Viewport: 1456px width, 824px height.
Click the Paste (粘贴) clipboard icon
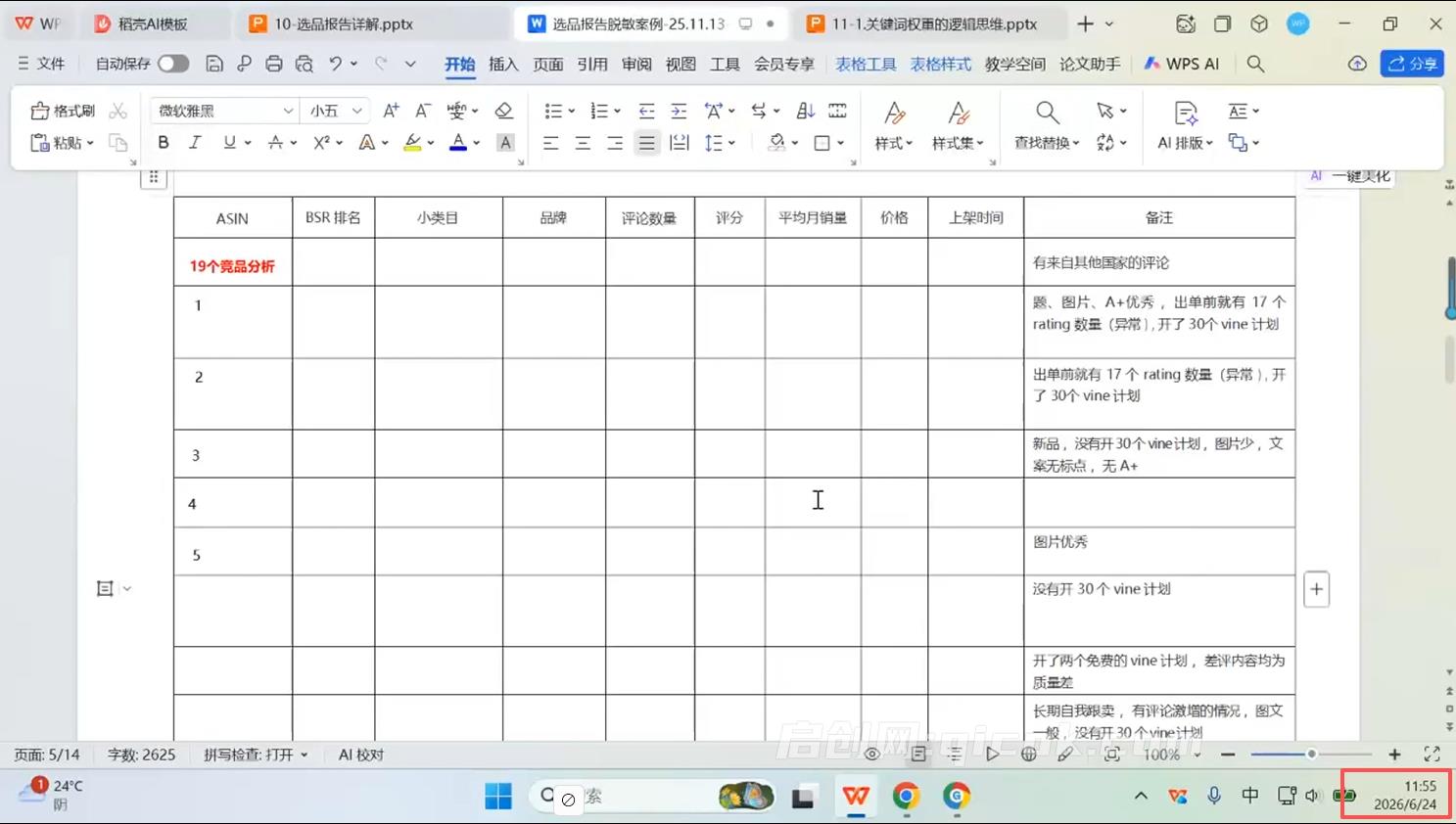coord(40,143)
